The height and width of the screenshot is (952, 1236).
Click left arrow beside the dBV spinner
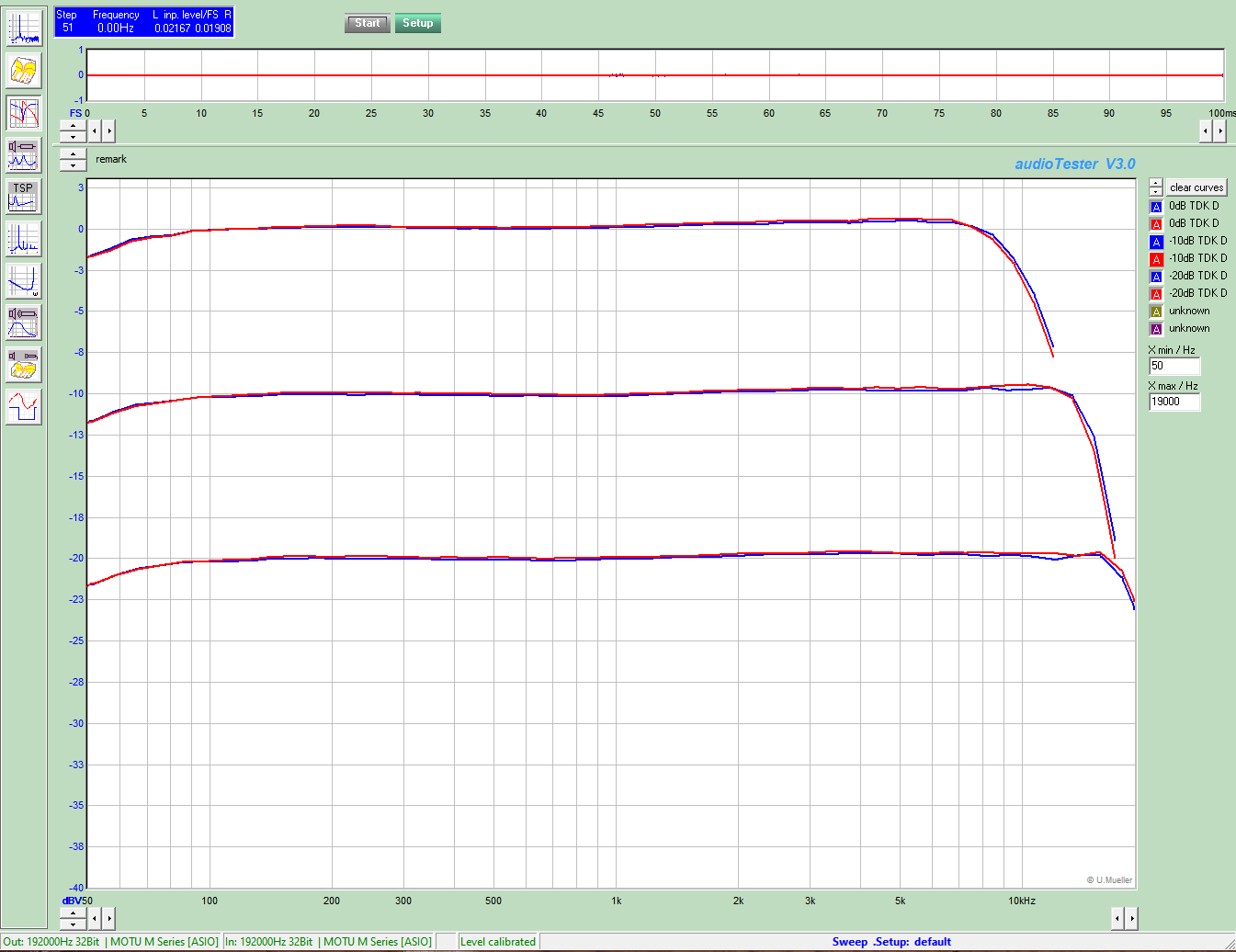coord(95,918)
